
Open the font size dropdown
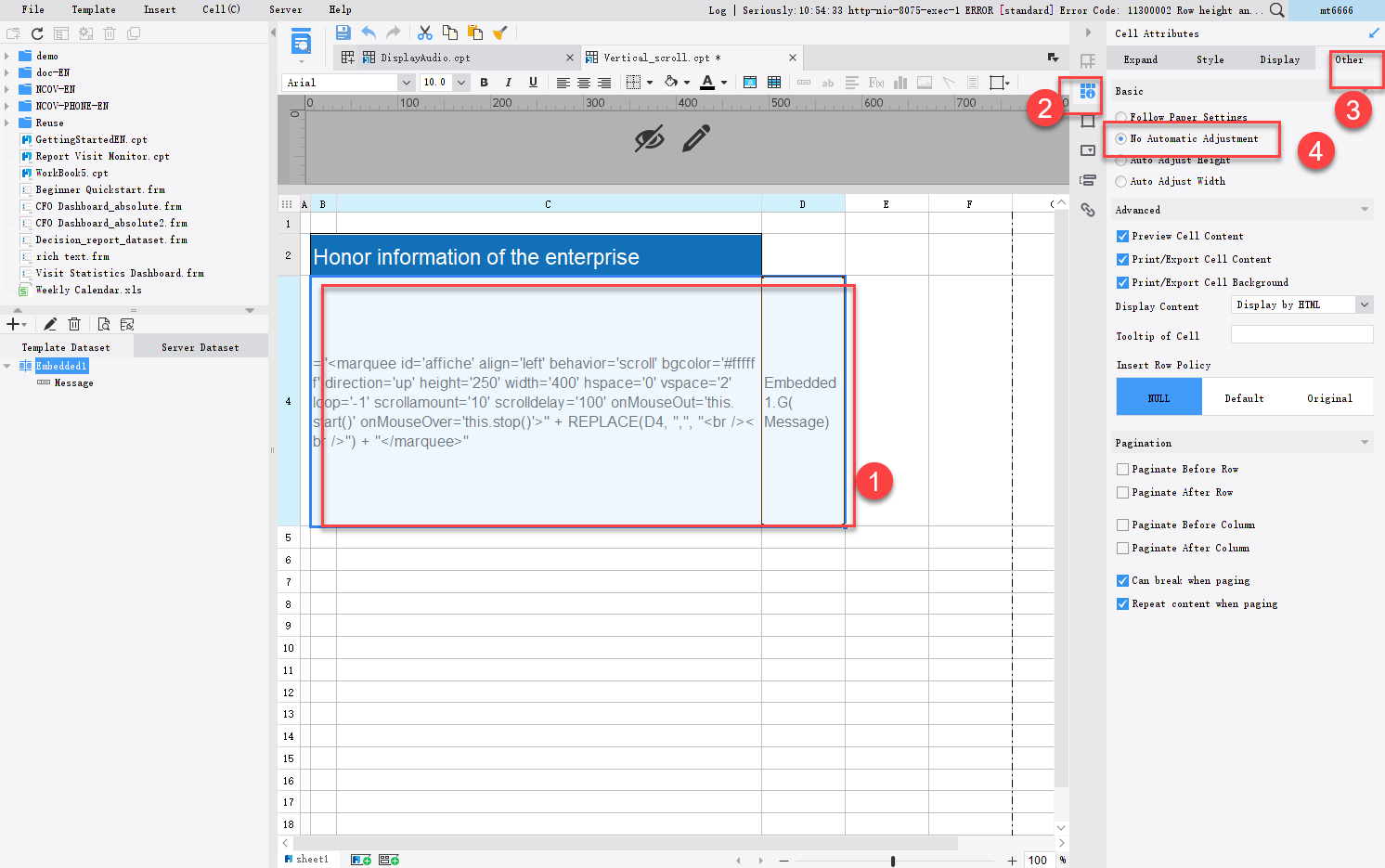pyautogui.click(x=460, y=82)
